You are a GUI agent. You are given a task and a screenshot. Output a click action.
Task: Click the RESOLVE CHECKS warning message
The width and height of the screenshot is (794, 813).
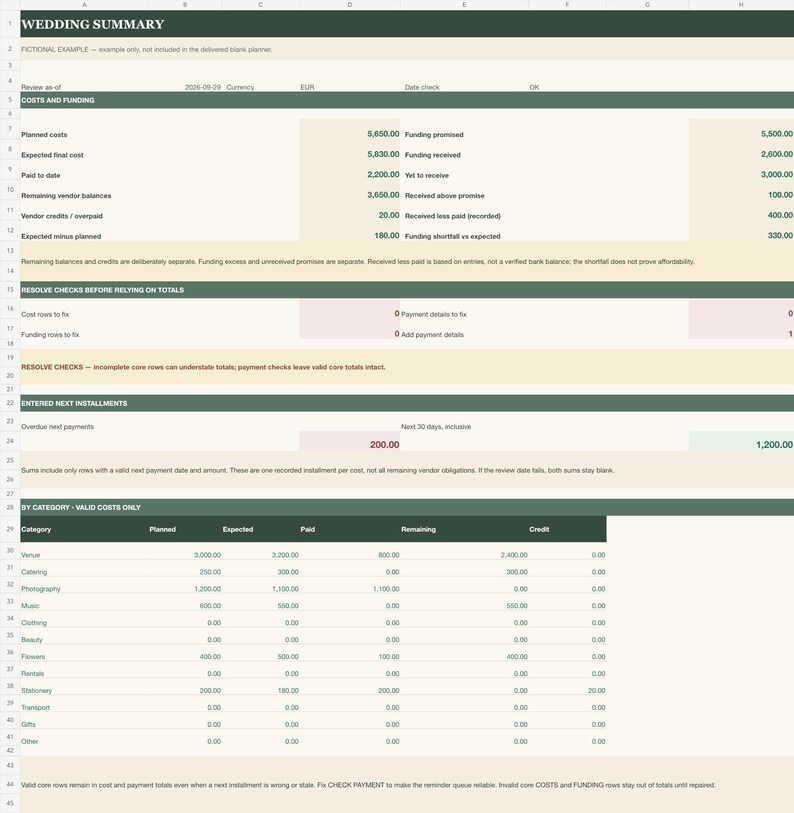pyautogui.click(x=203, y=367)
